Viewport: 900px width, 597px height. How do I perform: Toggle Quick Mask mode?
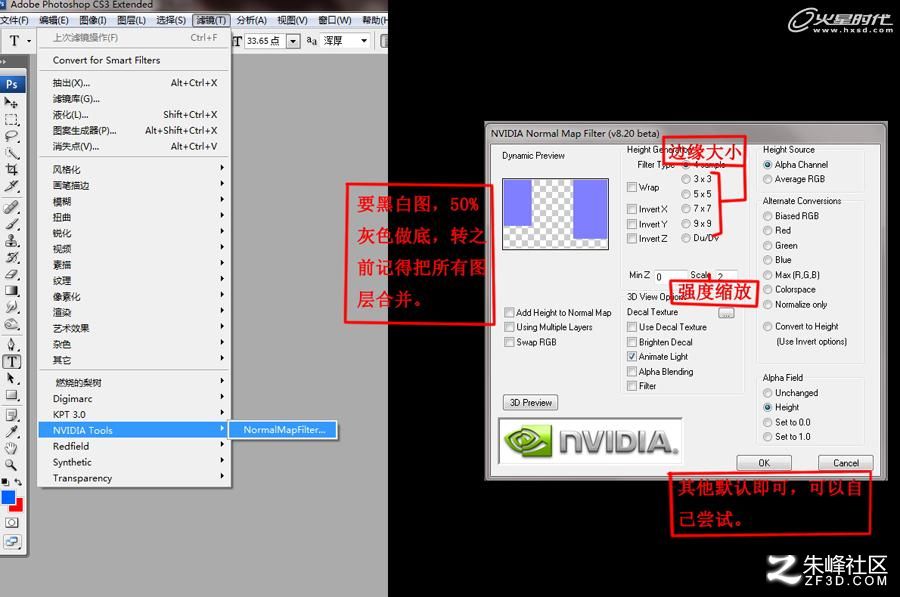(x=11, y=522)
